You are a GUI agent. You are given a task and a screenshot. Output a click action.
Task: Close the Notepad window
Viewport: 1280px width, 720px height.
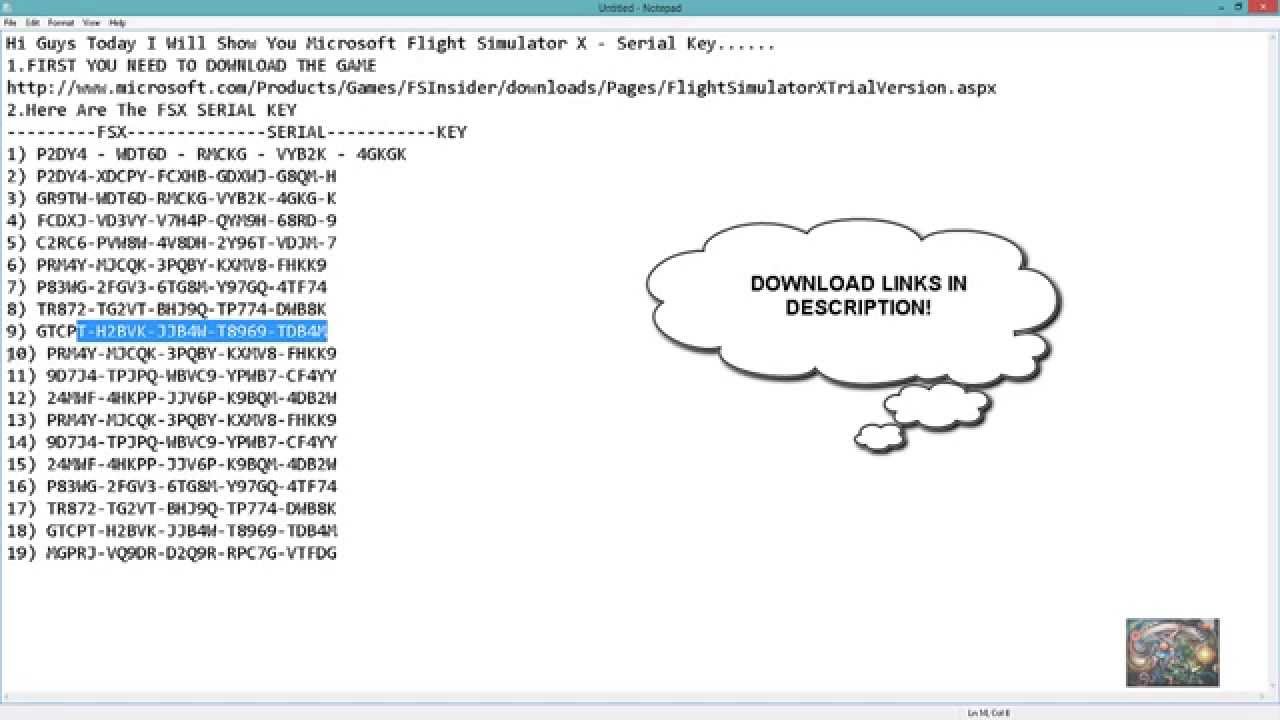tap(1263, 7)
